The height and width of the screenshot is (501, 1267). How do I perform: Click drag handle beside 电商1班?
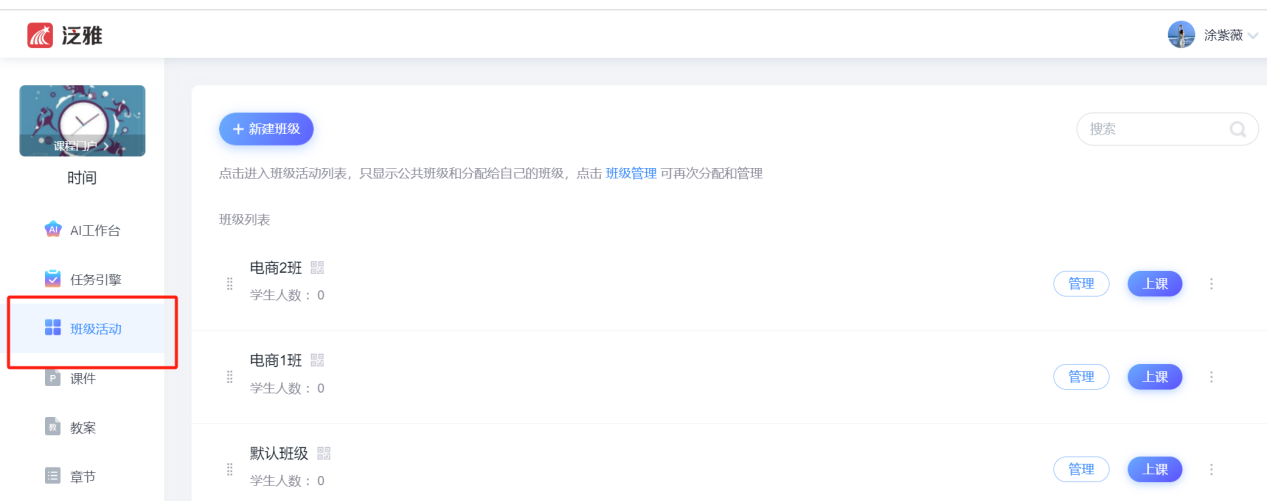pyautogui.click(x=229, y=377)
